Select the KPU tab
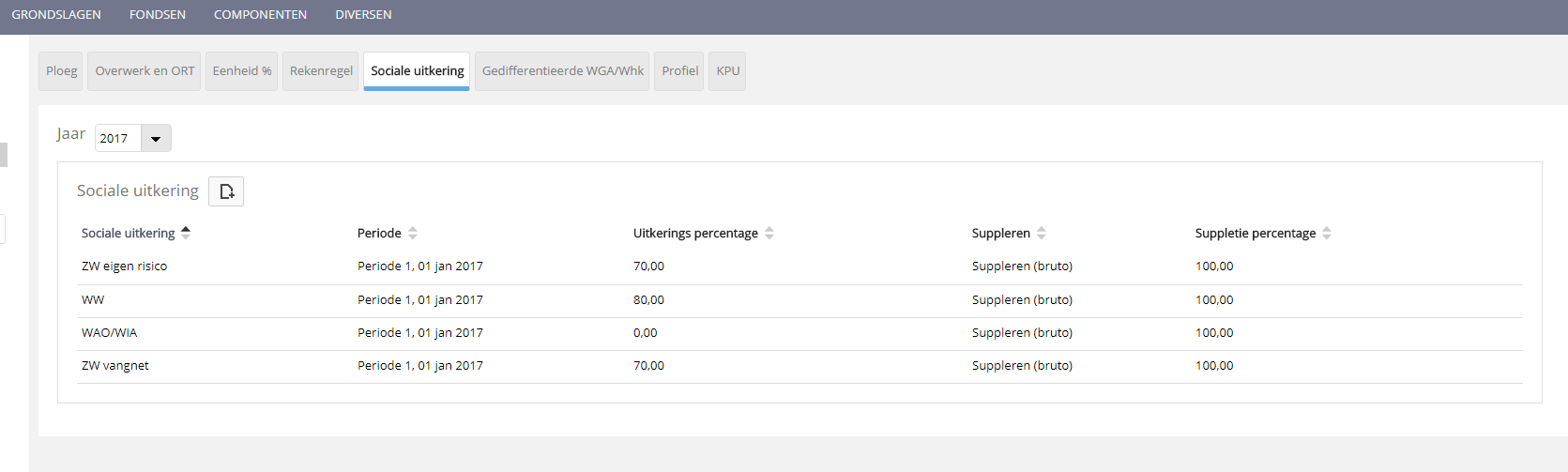 coord(727,71)
